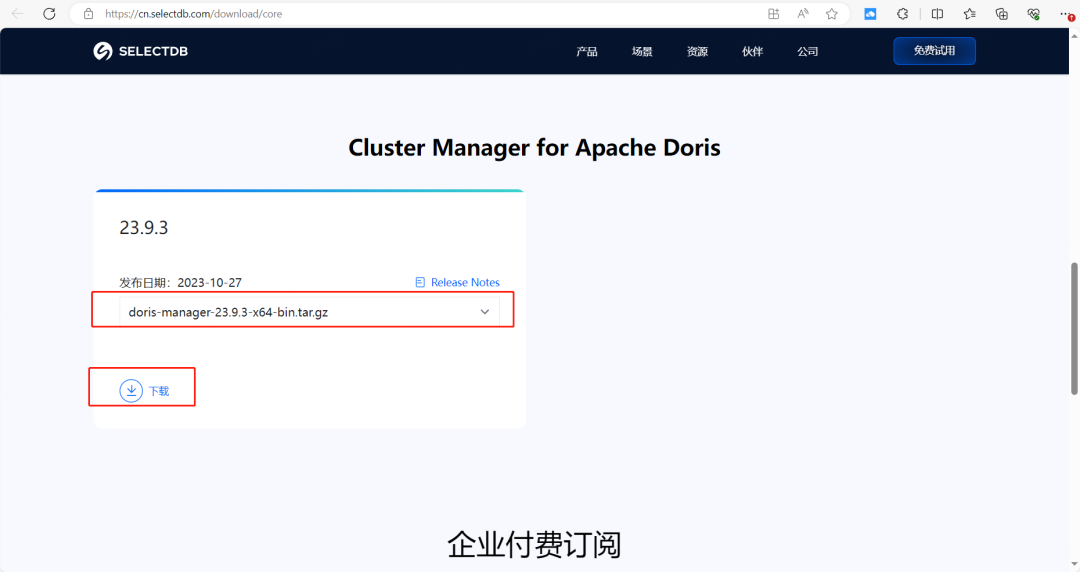Screen dimensions: 1080x572
Task: Open the browser extensions puzzle icon
Action: click(902, 14)
